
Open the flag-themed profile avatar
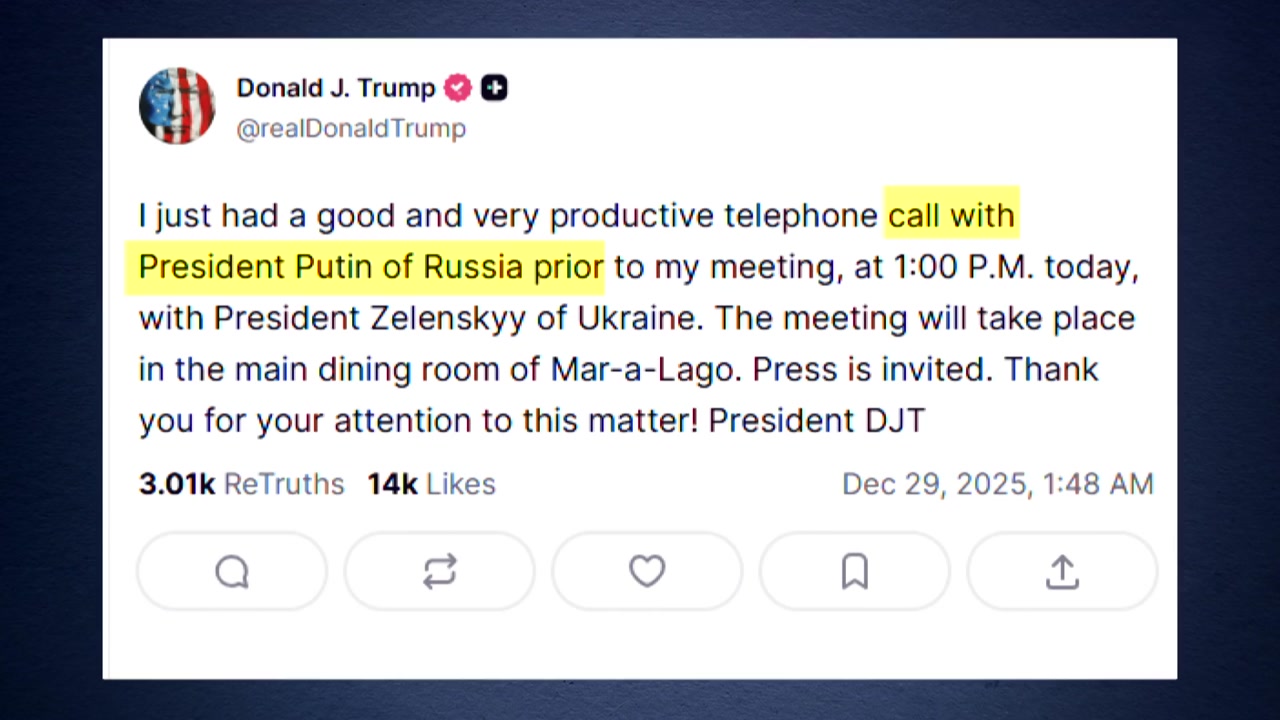[177, 106]
